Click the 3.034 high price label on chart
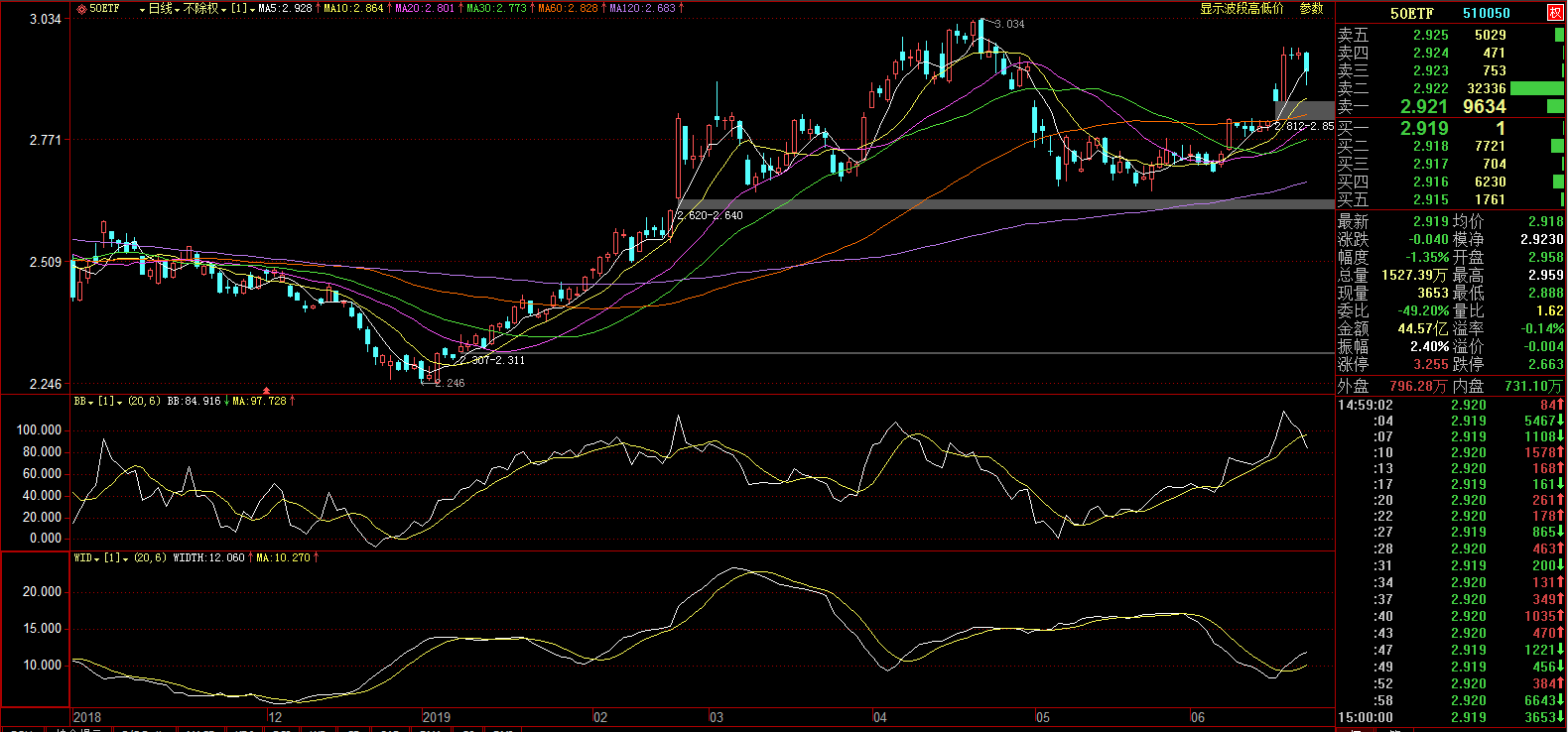Screen dimensions: 1568x732 tap(1009, 24)
